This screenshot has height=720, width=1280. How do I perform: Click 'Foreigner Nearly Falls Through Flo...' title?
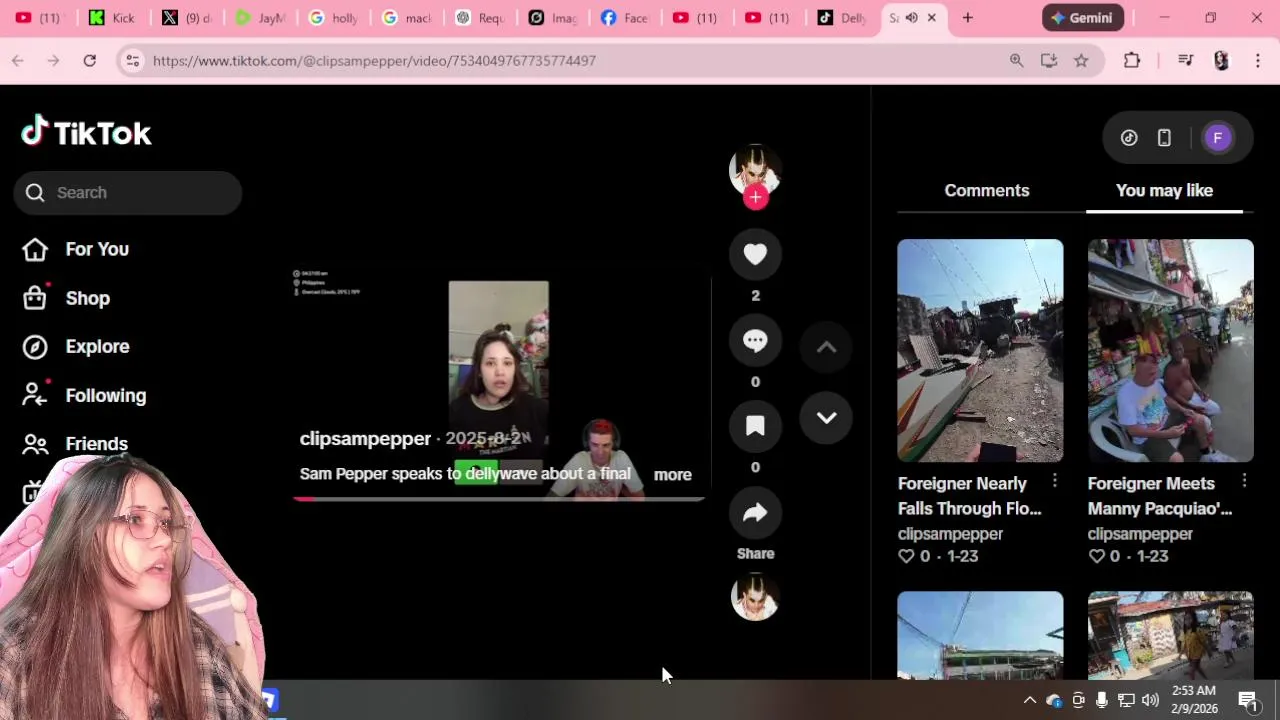(970, 496)
